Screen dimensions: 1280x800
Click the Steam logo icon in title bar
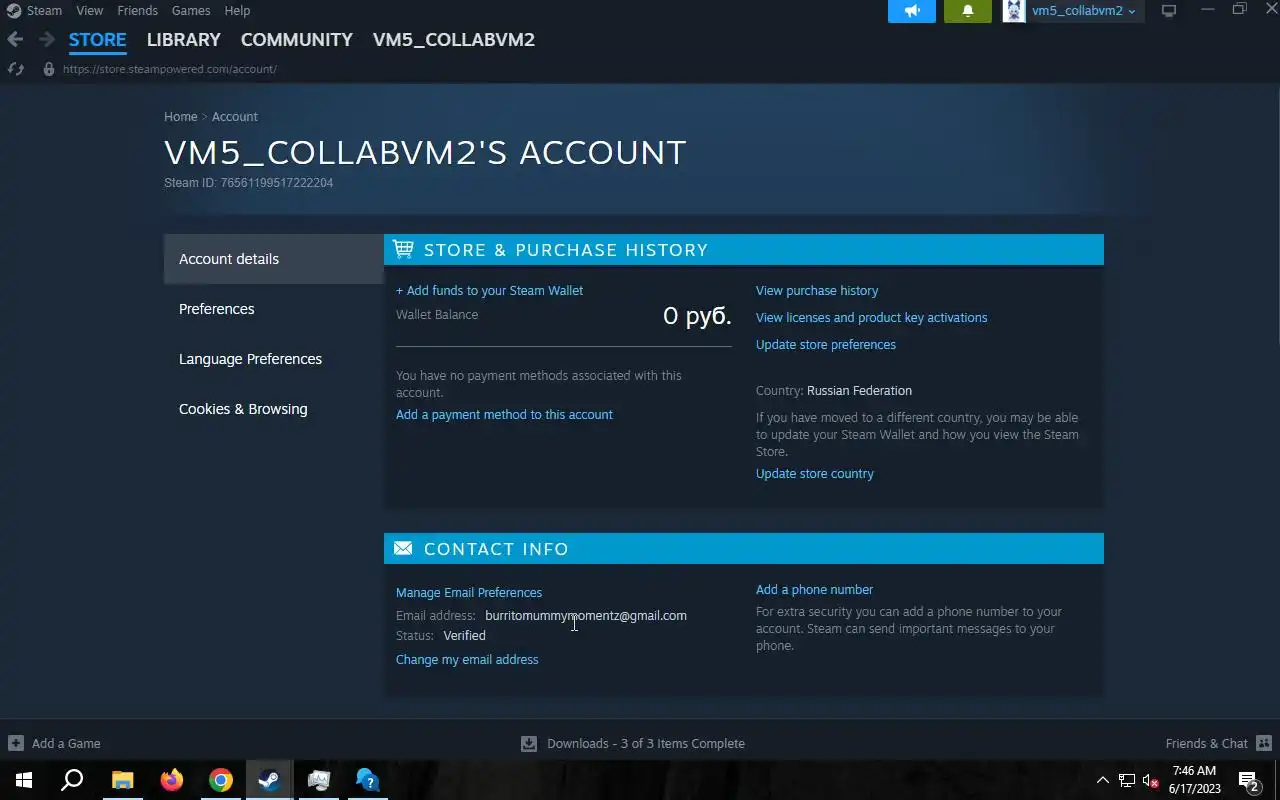coord(13,10)
